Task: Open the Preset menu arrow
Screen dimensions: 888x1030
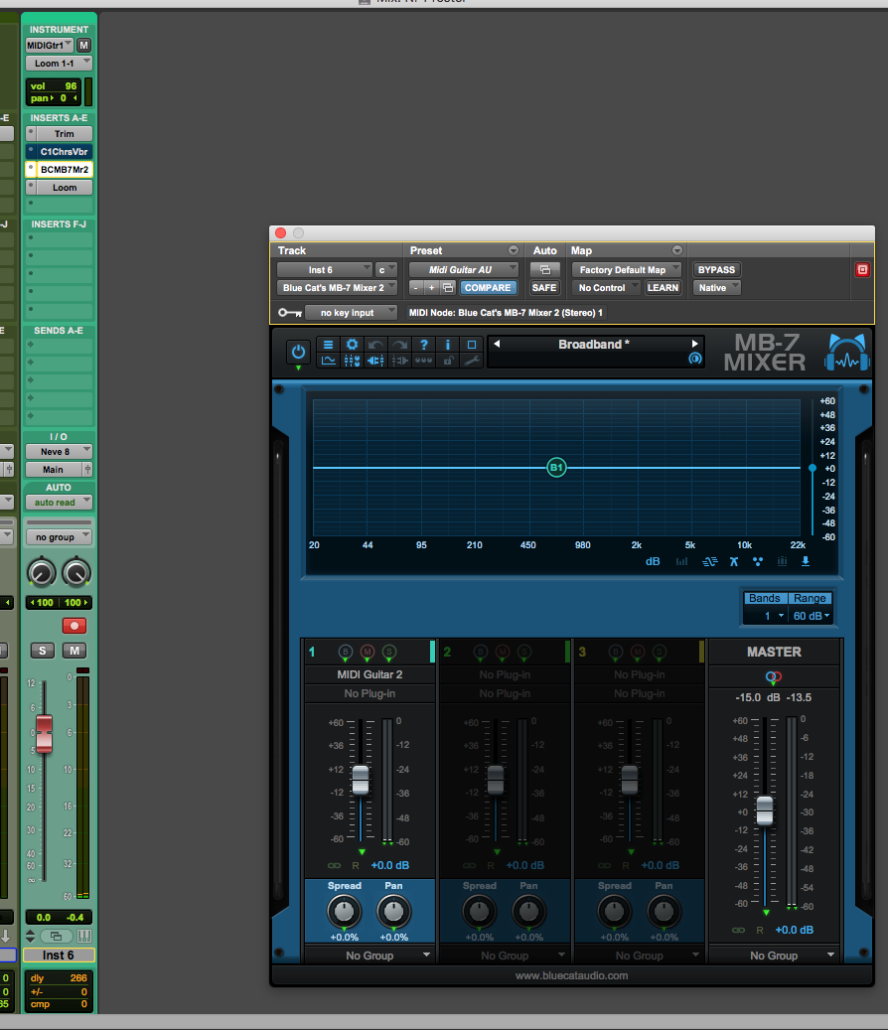Action: click(514, 250)
